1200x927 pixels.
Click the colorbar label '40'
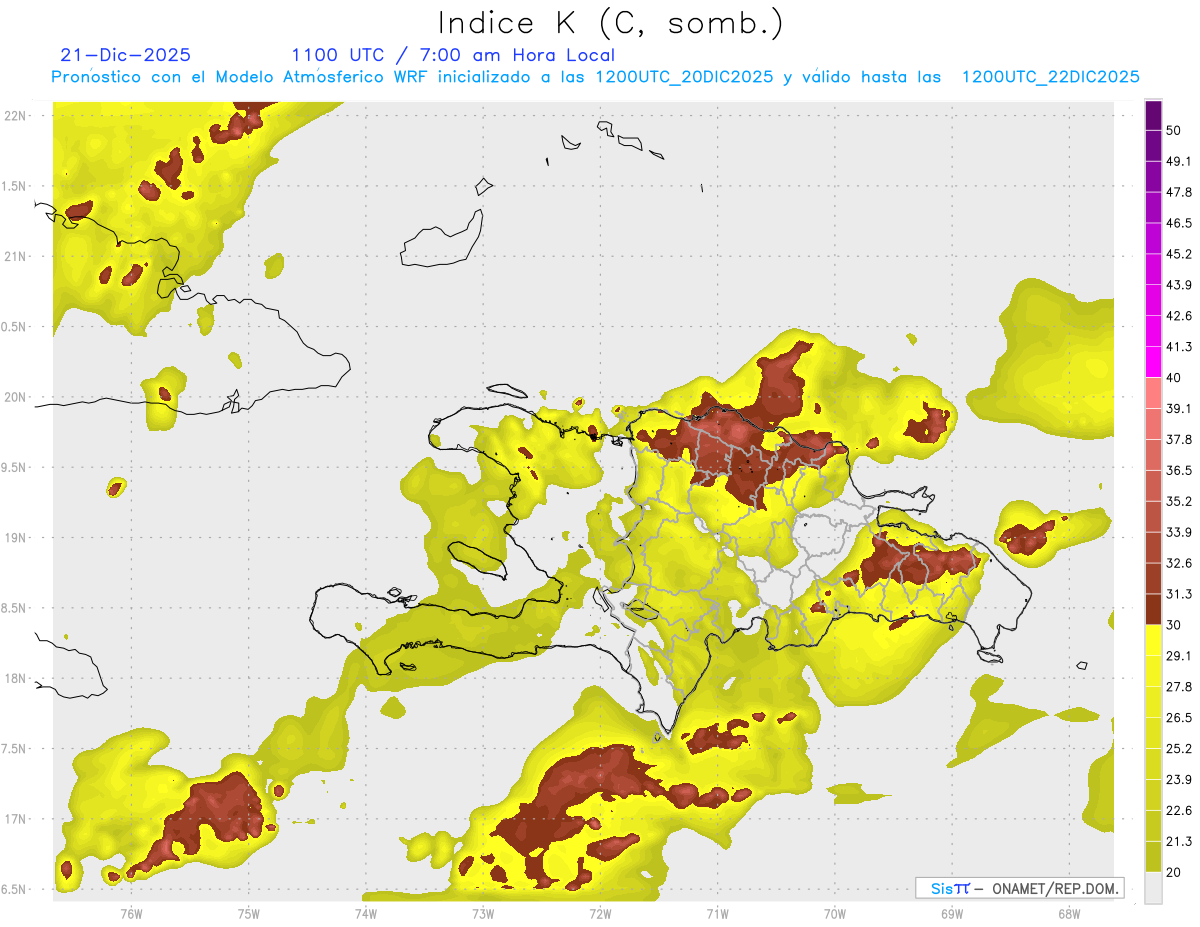(x=1174, y=378)
